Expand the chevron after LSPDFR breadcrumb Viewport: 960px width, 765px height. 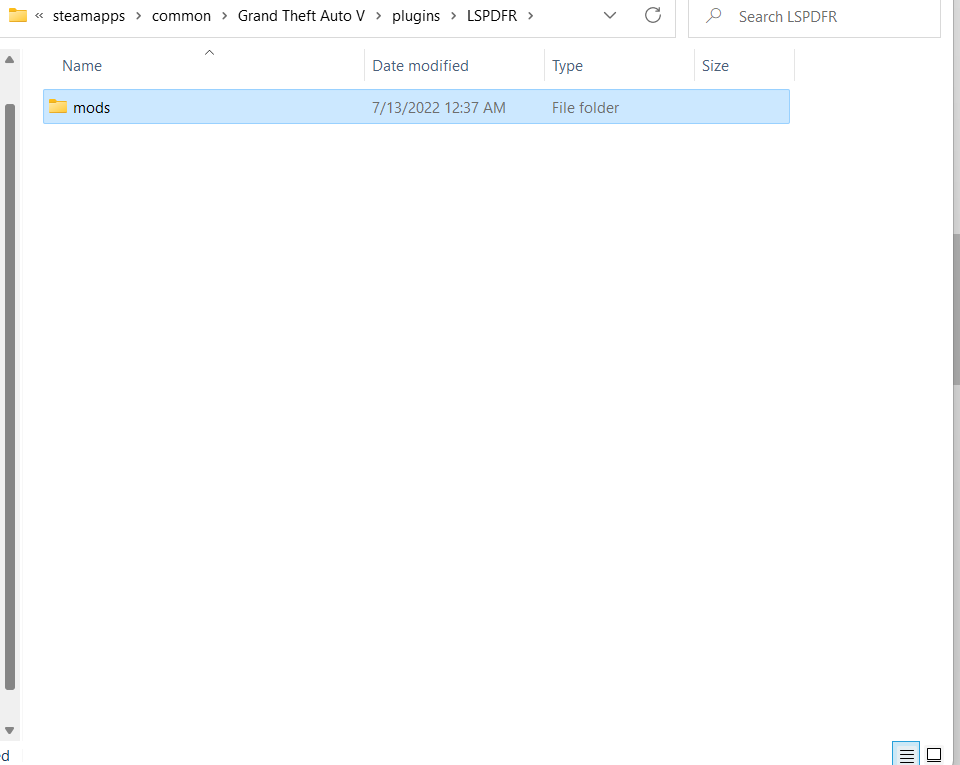coord(530,16)
